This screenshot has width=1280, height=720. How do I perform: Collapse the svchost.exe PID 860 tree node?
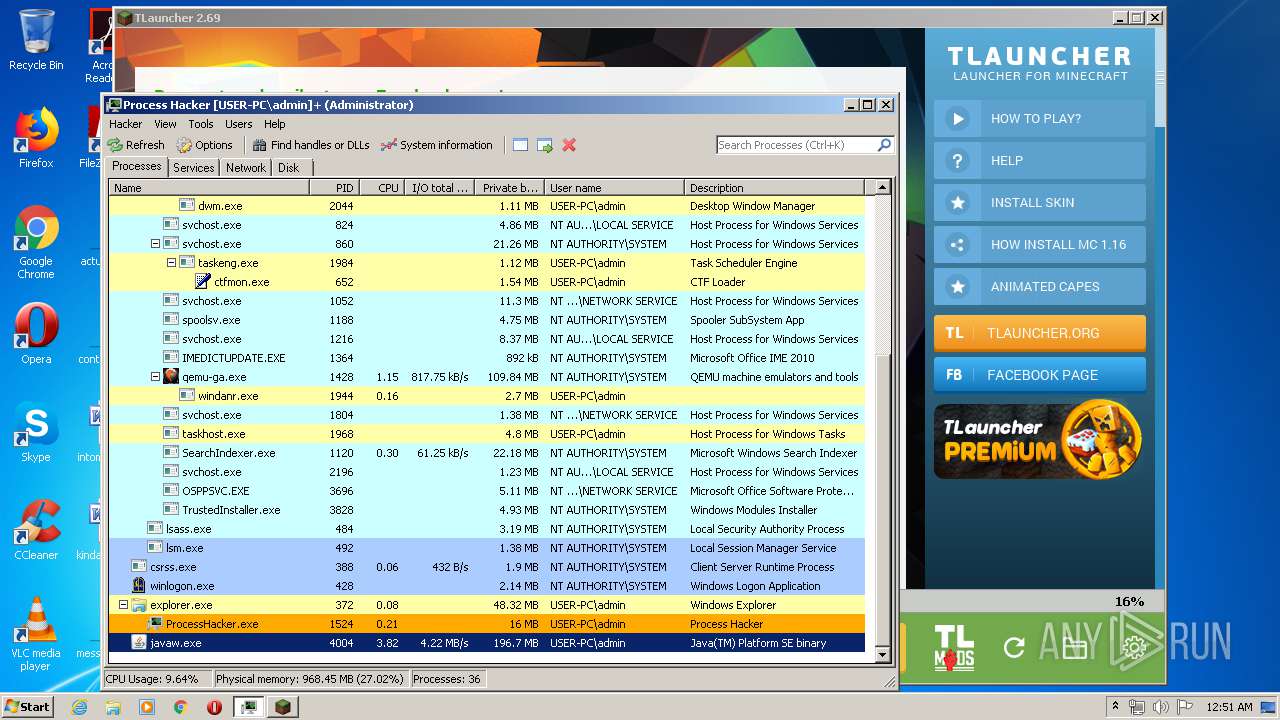point(155,244)
